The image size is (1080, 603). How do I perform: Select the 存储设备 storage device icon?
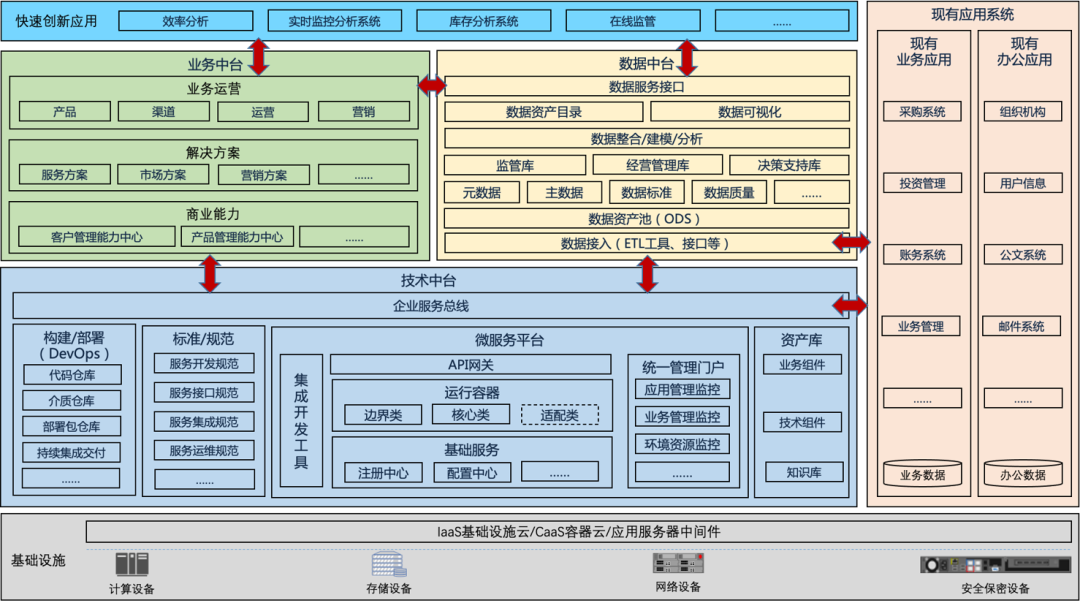tap(388, 566)
